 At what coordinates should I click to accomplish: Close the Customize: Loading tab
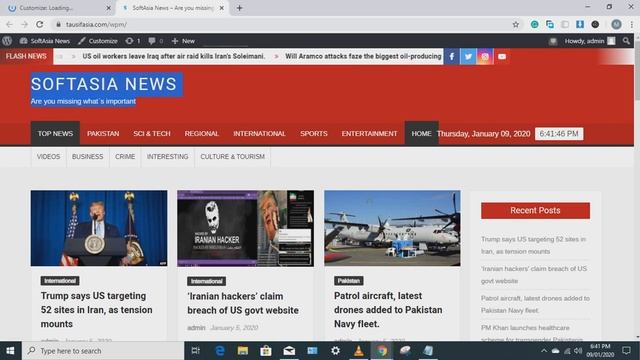[x=109, y=8]
